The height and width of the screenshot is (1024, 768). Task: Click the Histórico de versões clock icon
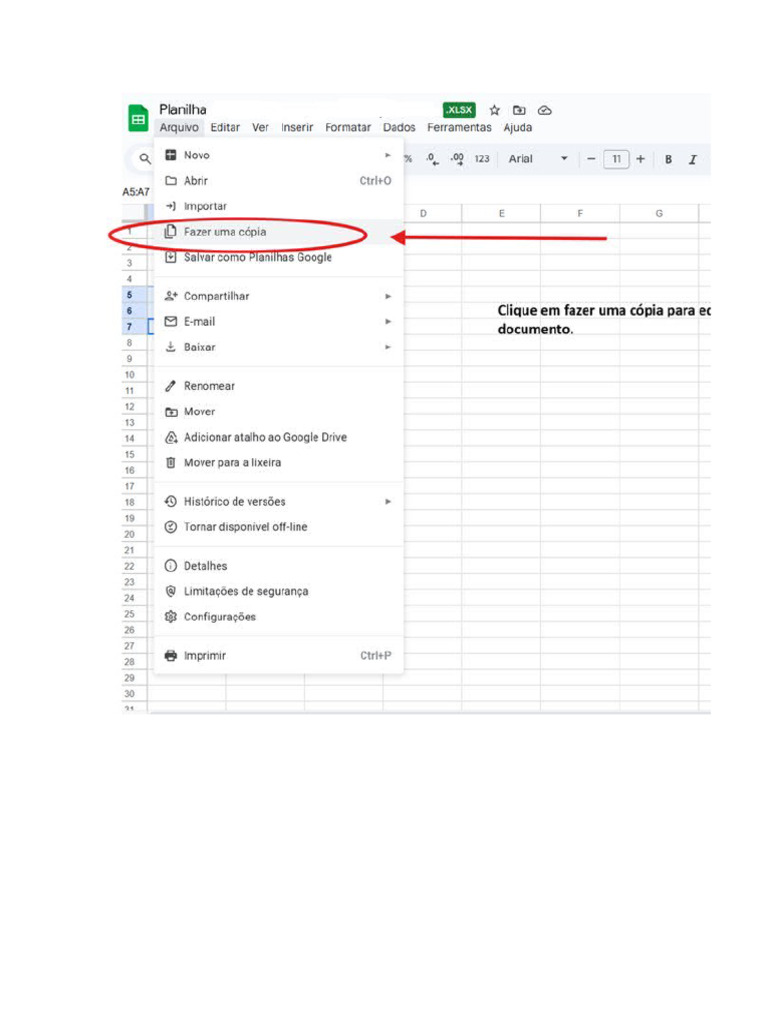[x=170, y=502]
